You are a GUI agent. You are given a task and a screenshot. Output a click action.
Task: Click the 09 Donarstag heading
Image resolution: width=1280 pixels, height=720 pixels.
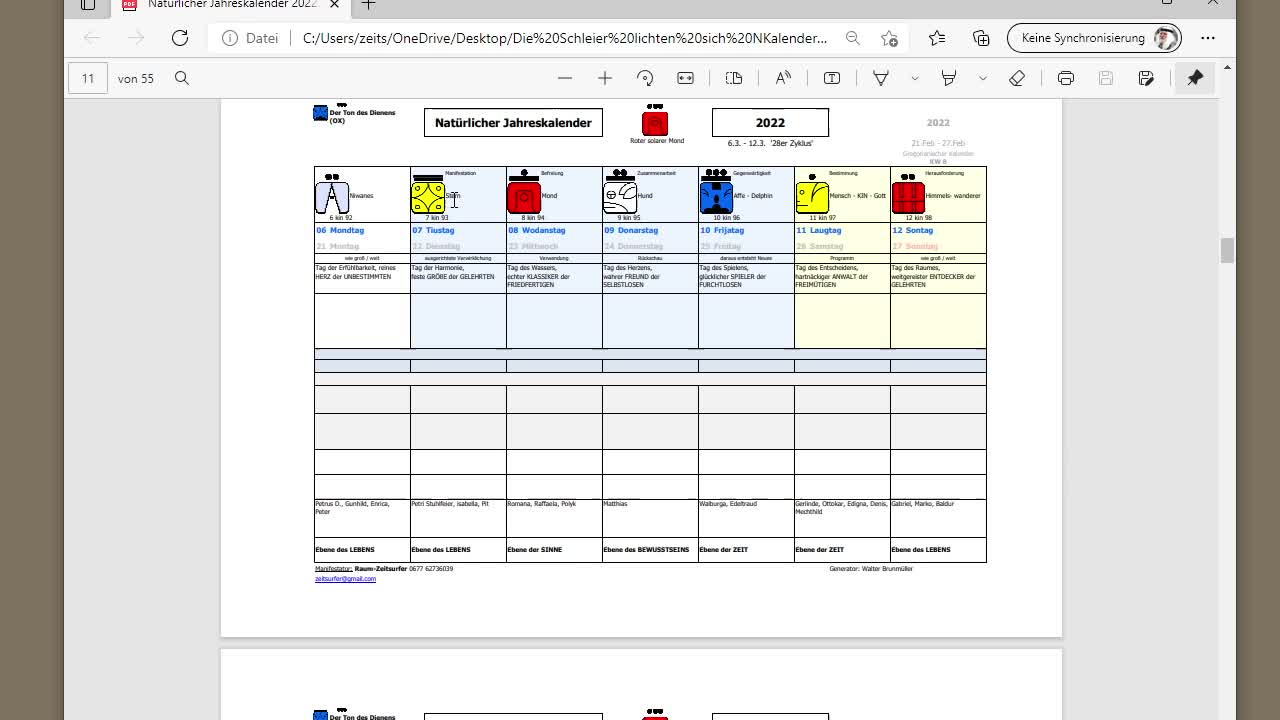click(631, 231)
